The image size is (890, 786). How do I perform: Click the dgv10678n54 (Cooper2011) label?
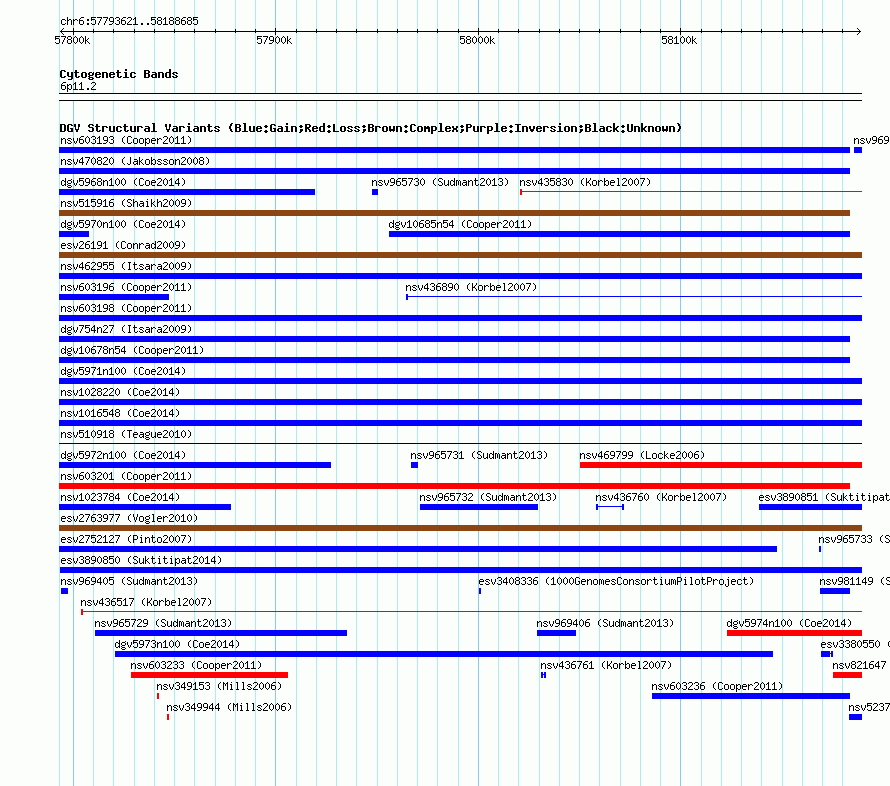point(132,350)
